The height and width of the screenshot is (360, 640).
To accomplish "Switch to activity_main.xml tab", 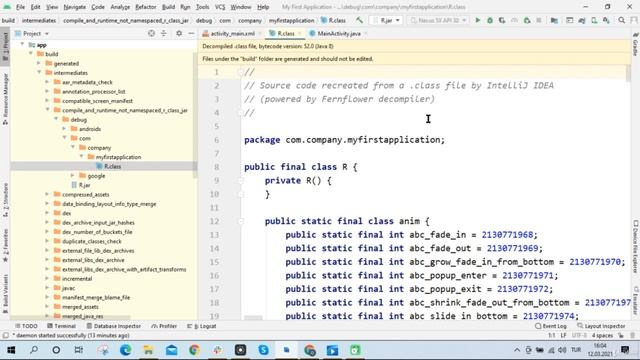I will click(232, 33).
